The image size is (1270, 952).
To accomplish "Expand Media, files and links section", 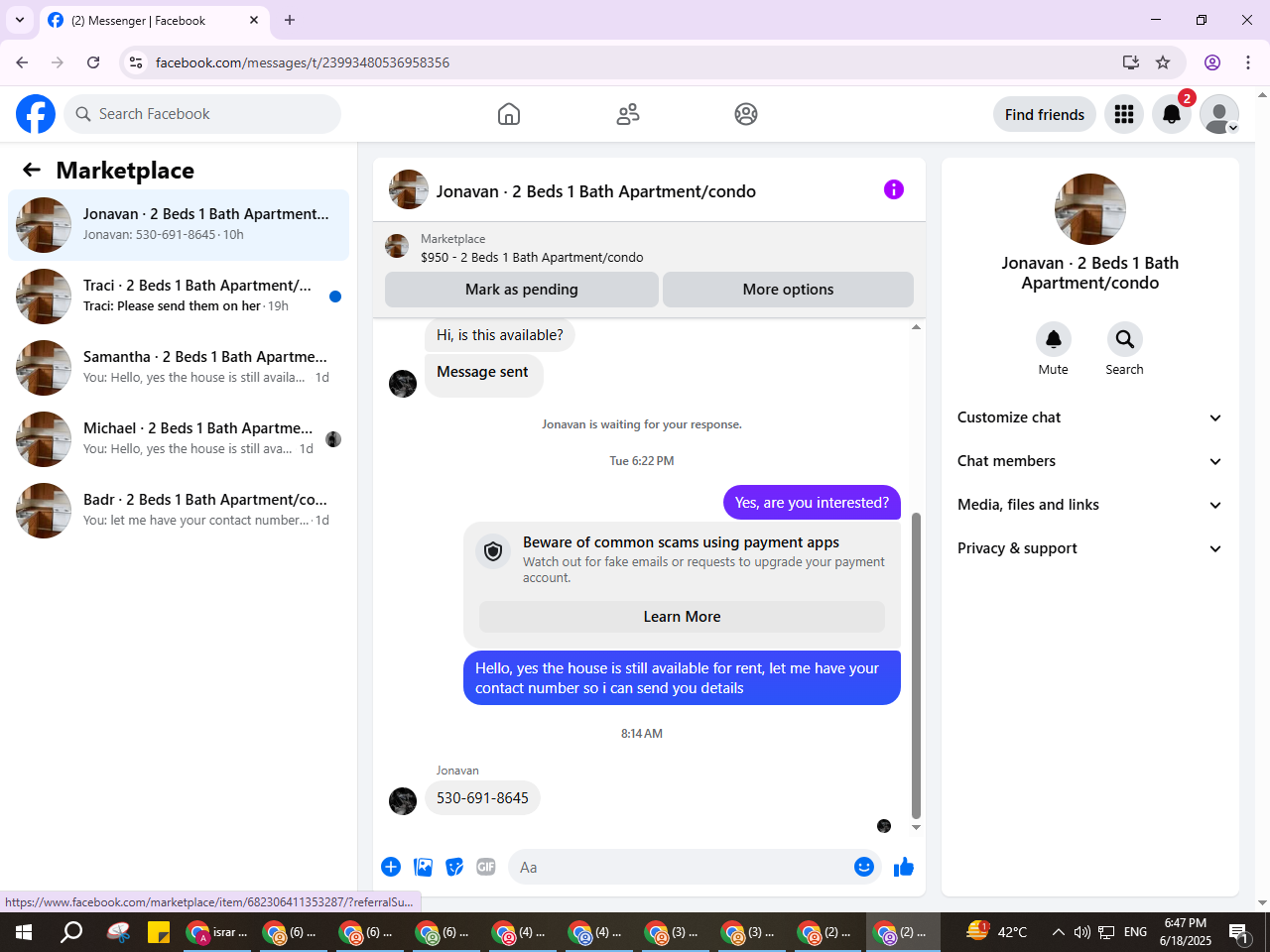I will pos(1090,505).
